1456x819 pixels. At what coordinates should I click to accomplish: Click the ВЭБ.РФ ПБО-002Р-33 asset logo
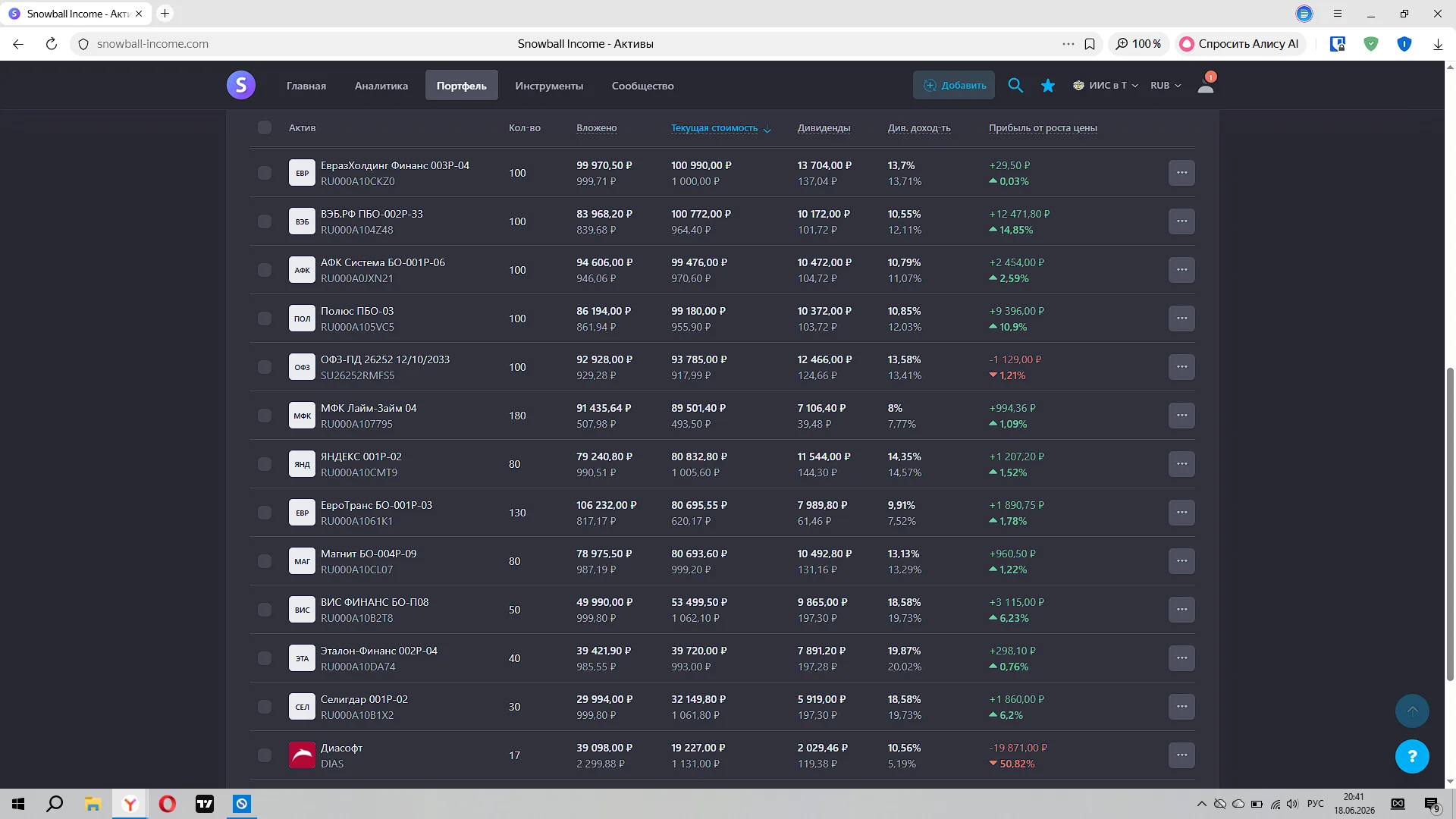point(302,221)
